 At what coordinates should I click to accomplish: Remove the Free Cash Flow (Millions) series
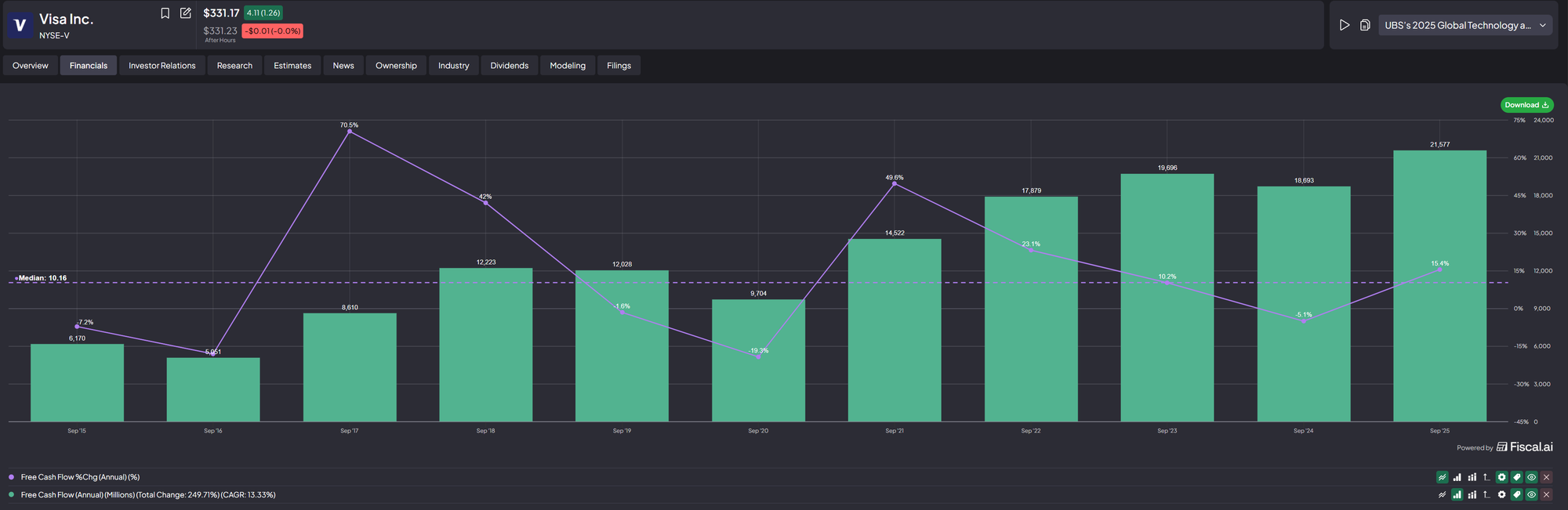1546,495
